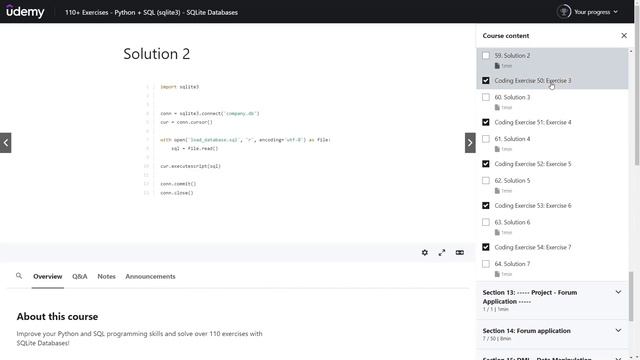Viewport: 640px width, 360px height.
Task: Check the 64. Solution 7 checkbox
Action: coord(486,264)
